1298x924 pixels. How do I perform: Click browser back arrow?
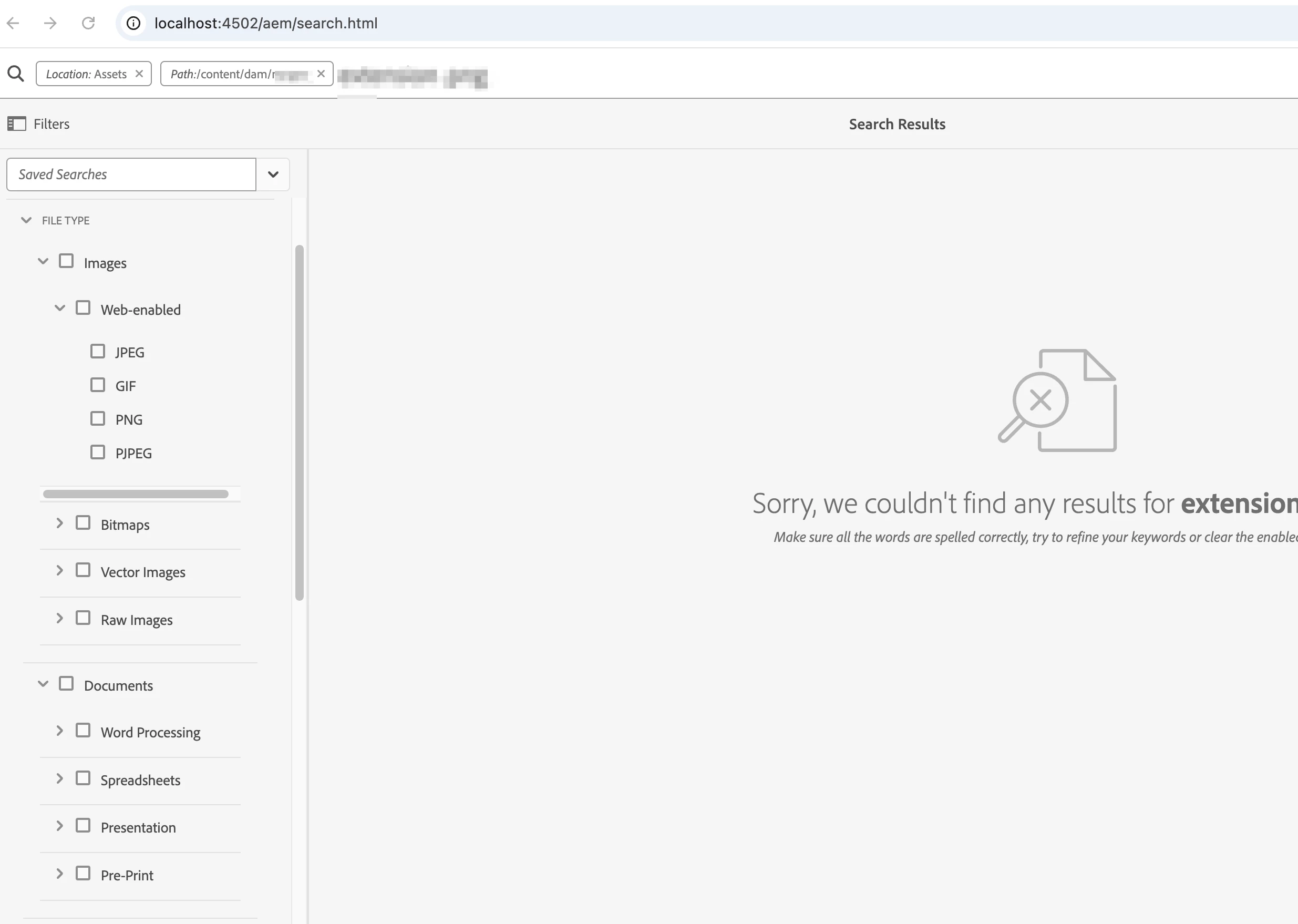13,23
